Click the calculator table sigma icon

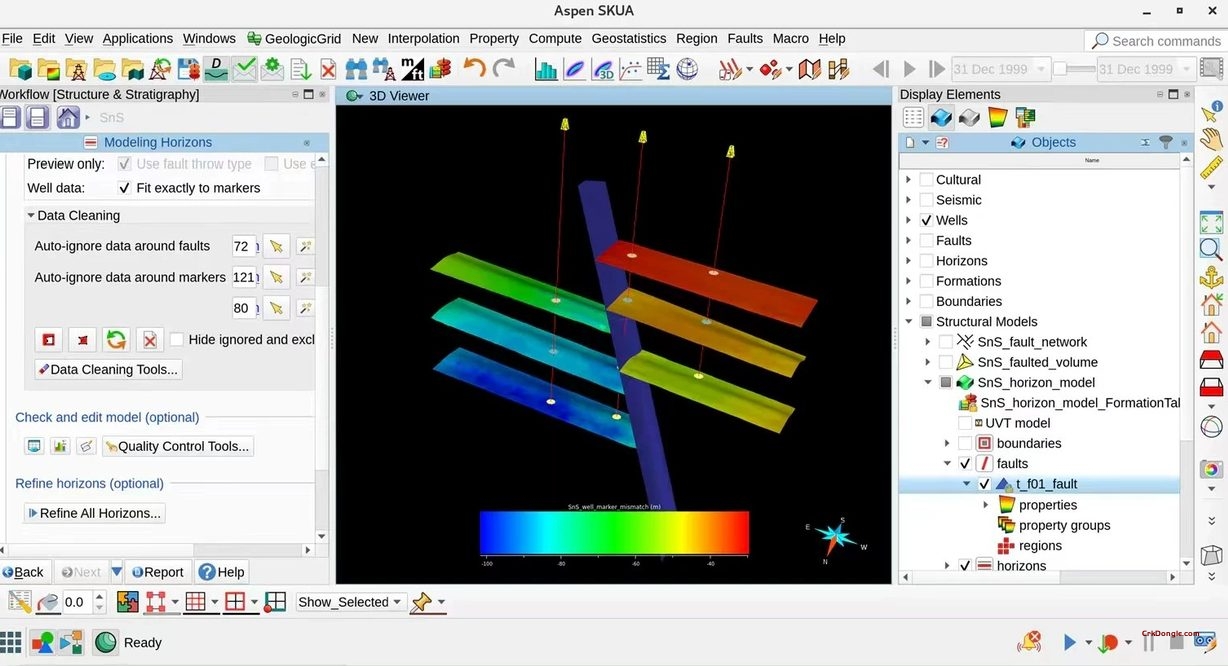[x=659, y=69]
